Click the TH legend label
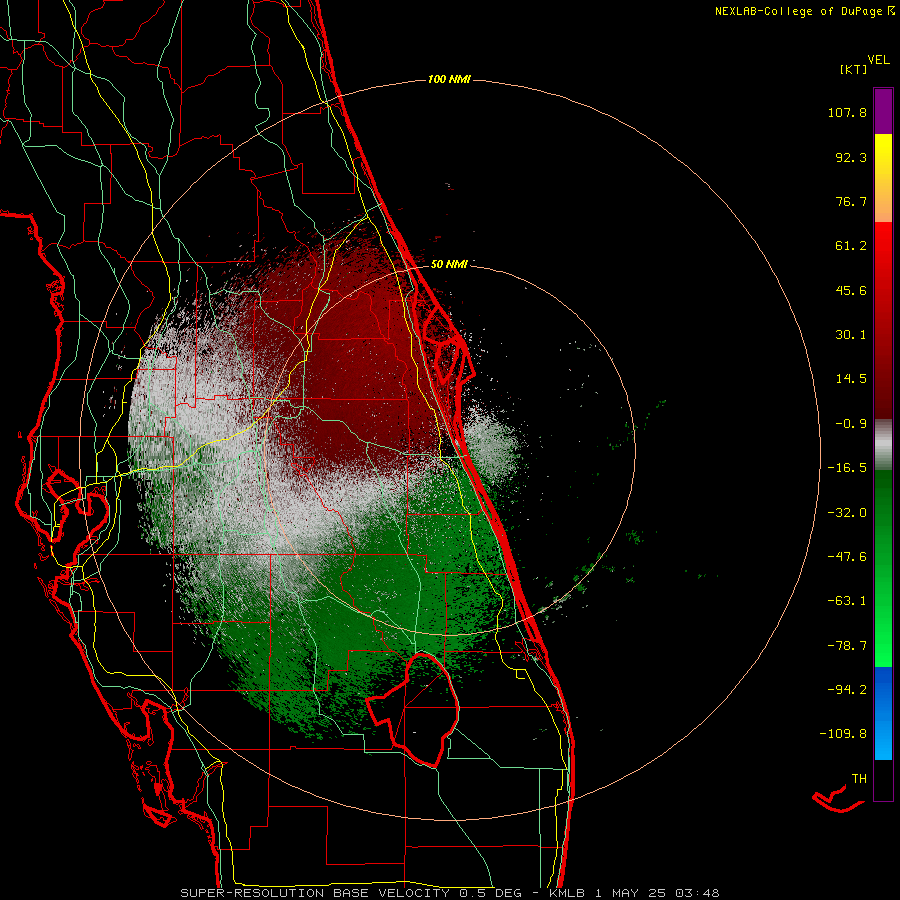This screenshot has height=900, width=900. click(859, 779)
